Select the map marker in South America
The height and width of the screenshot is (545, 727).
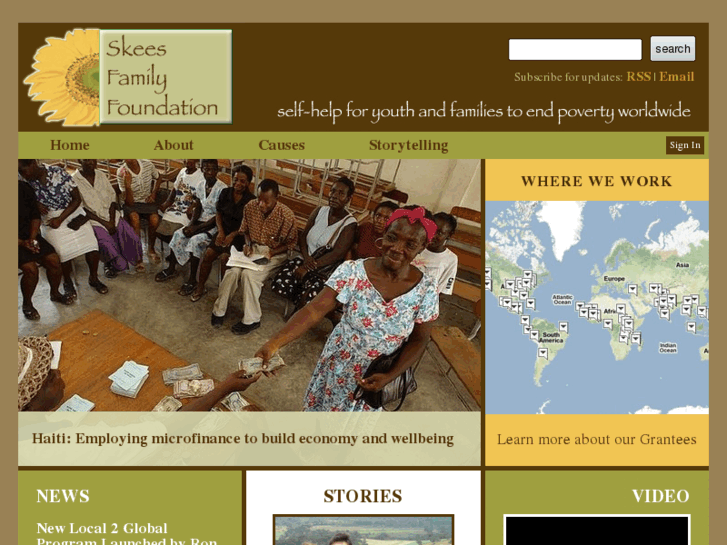tap(543, 353)
